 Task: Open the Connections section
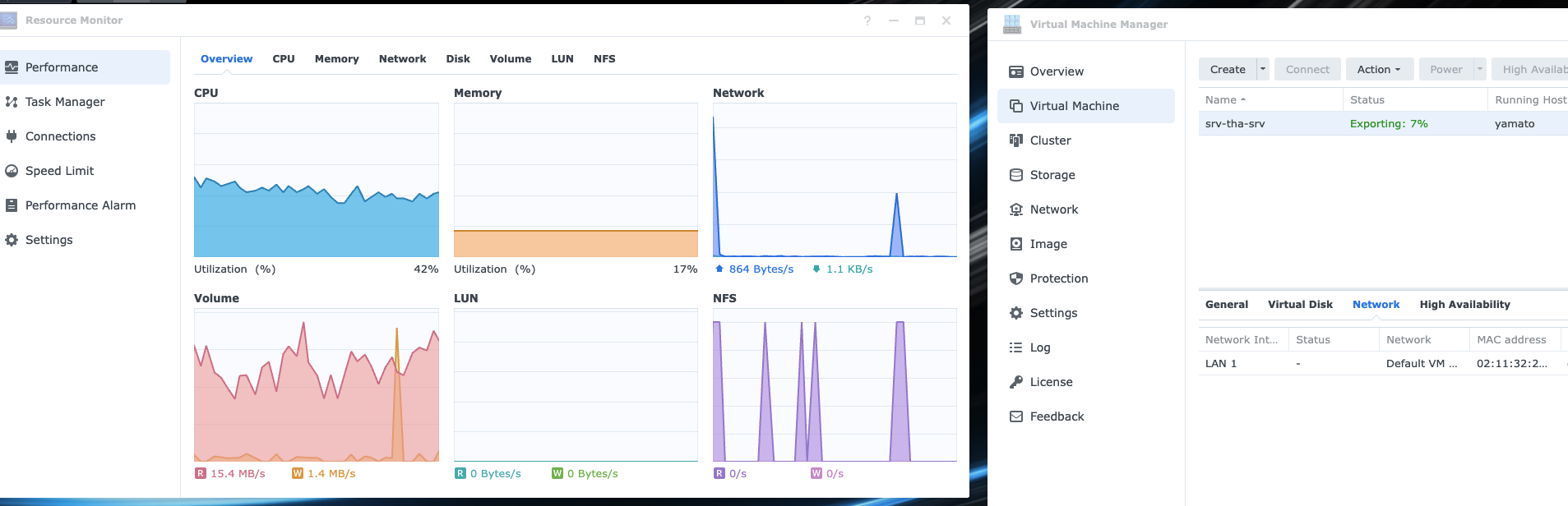[60, 136]
